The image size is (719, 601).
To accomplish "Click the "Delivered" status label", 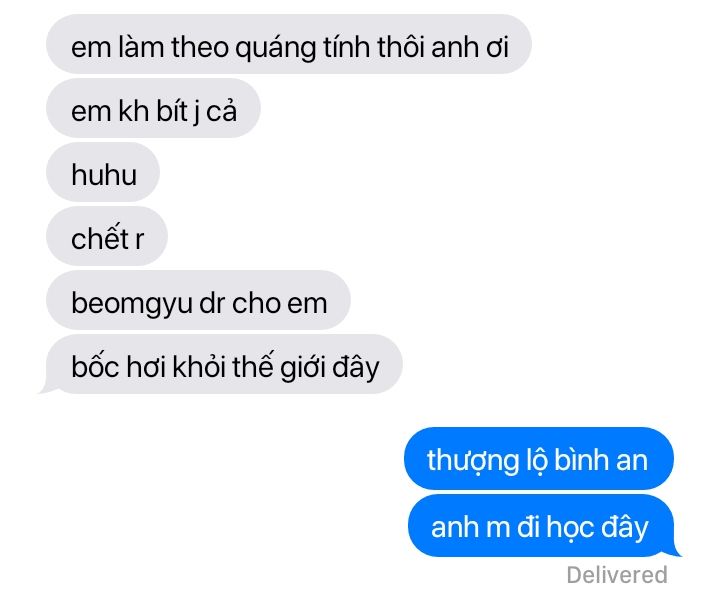I will (617, 574).
